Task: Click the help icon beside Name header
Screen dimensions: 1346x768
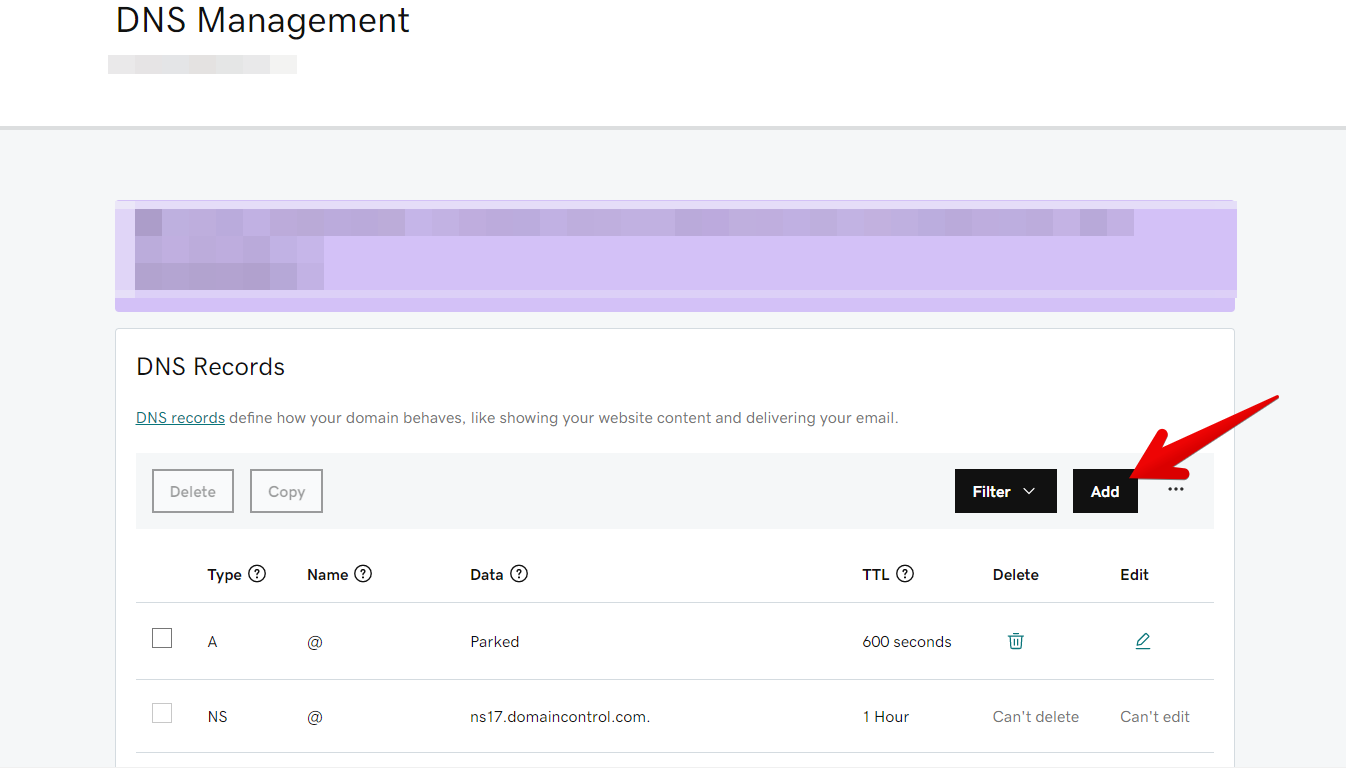Action: click(x=363, y=574)
